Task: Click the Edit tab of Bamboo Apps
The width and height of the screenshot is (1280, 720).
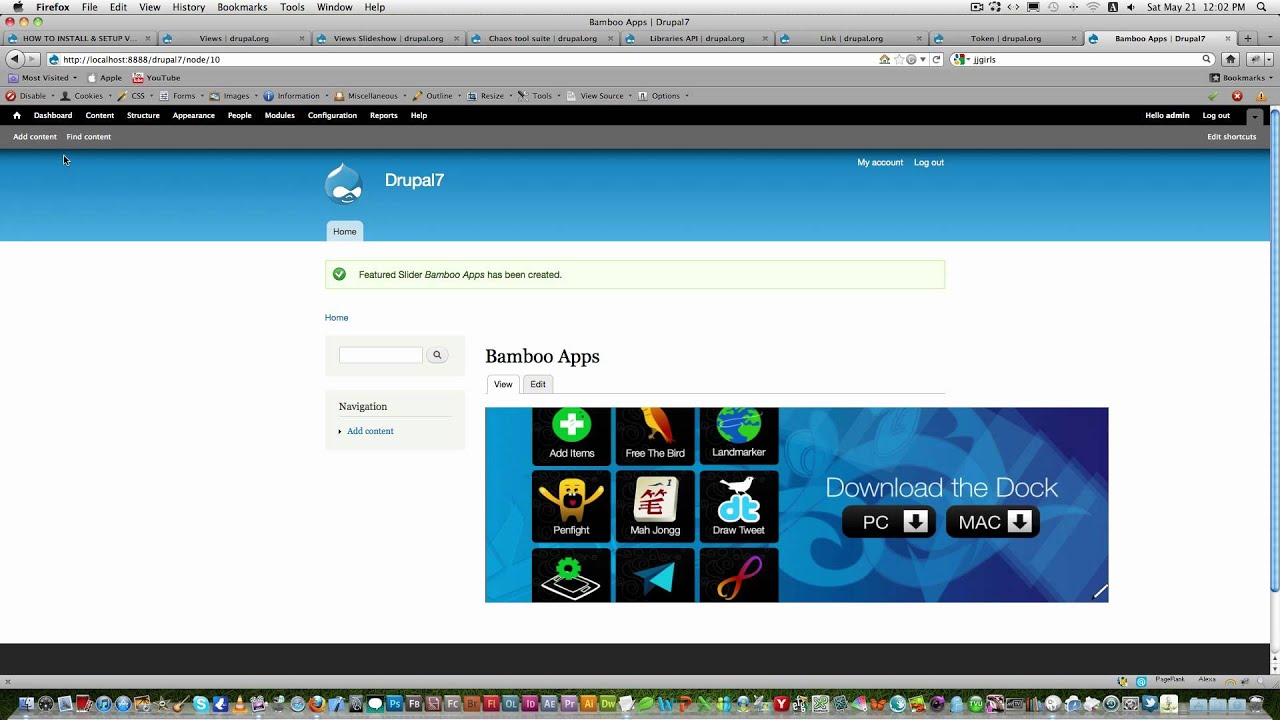Action: [538, 384]
